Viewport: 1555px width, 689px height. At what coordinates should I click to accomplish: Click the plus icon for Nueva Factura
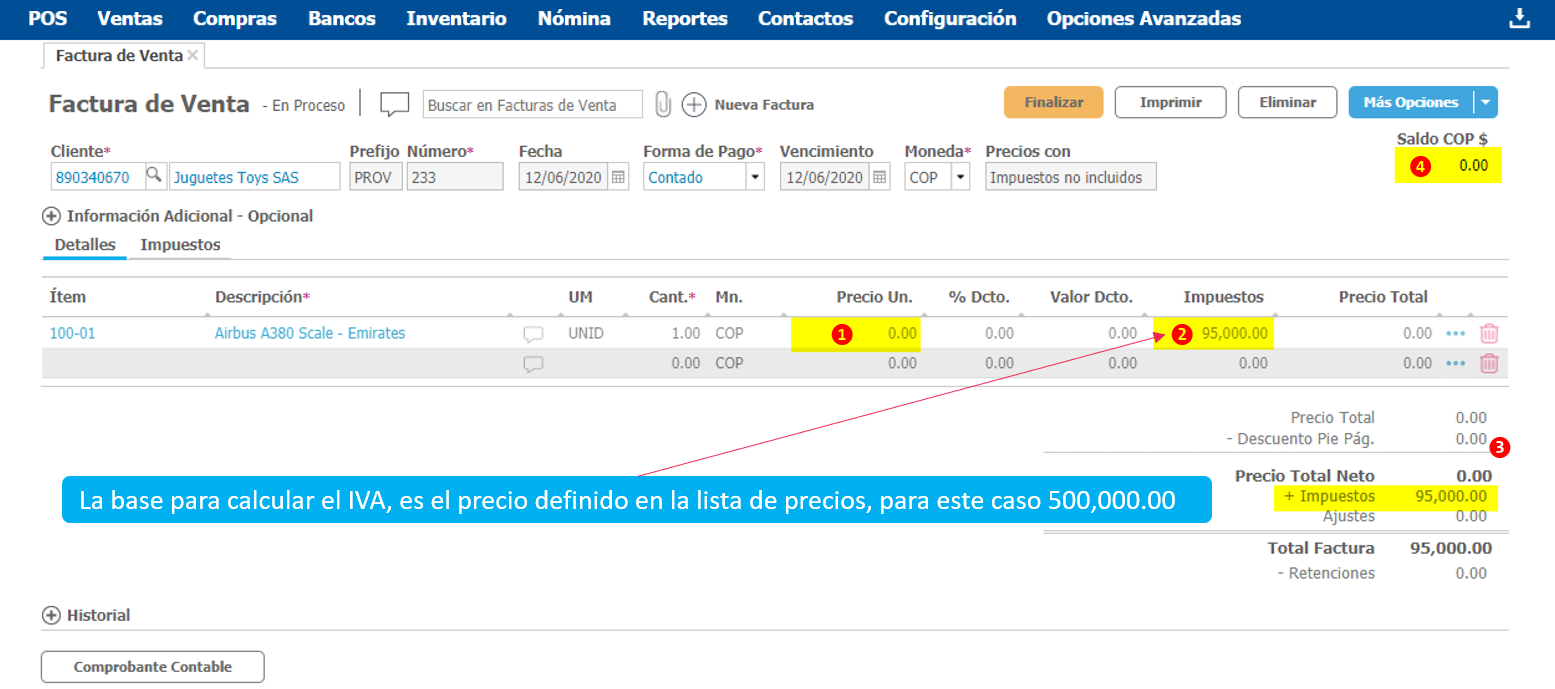[694, 104]
